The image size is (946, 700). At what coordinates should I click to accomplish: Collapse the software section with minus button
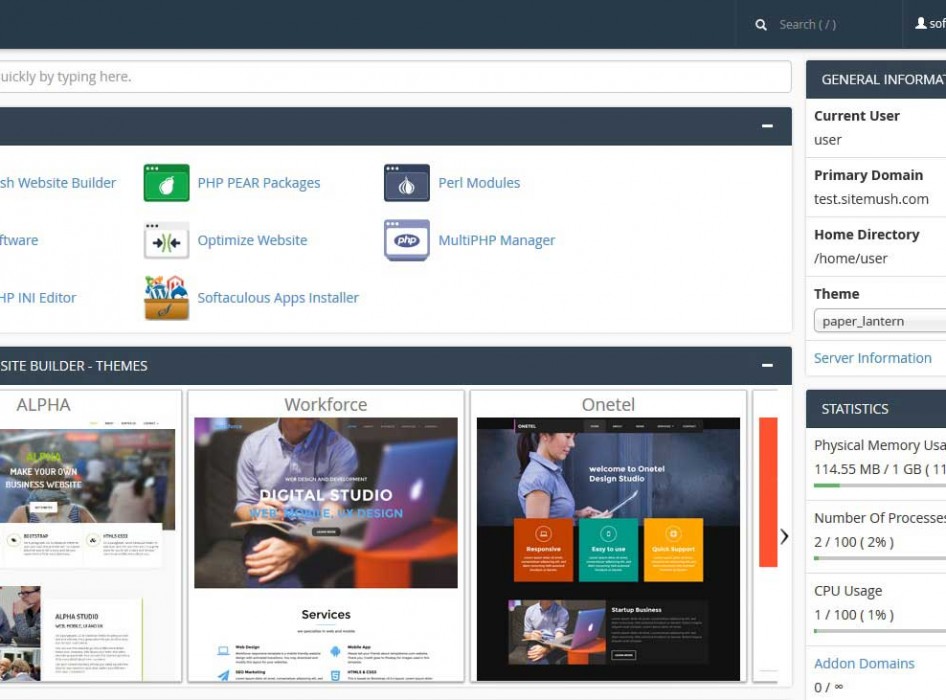[x=767, y=126]
